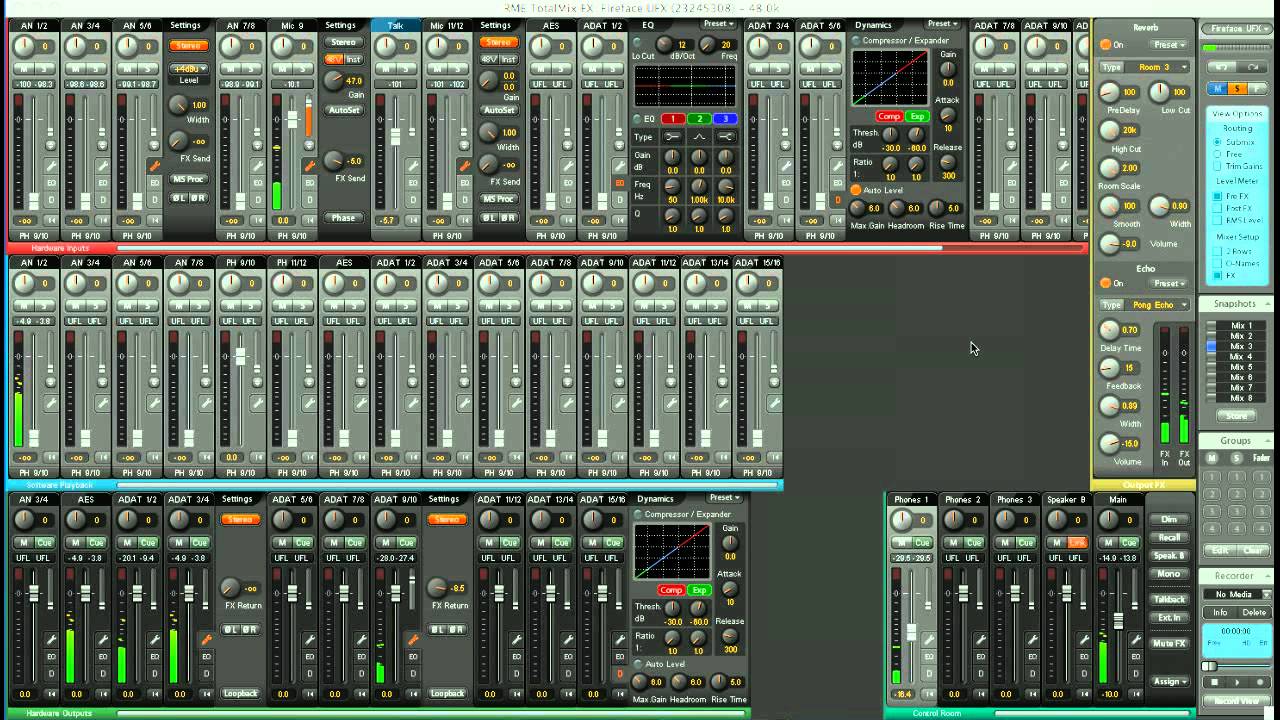Click the Redo arrow under Fireface UFX

pos(1252,67)
